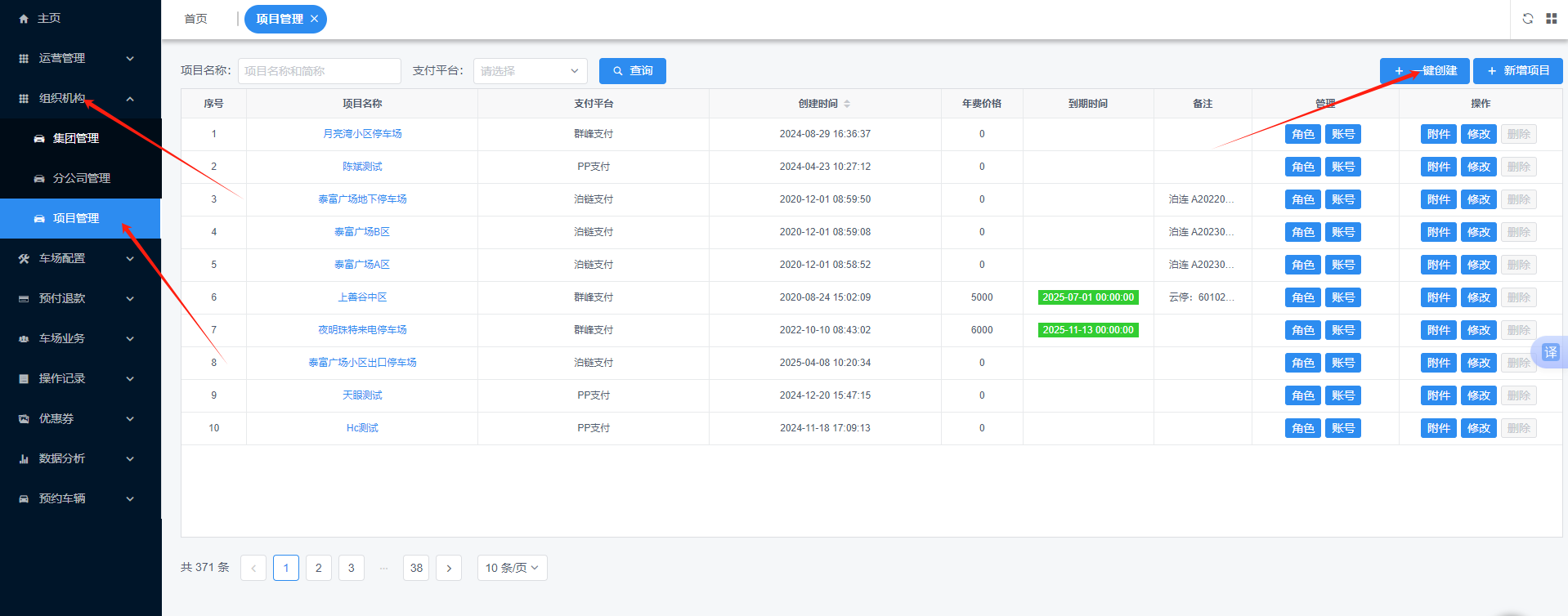Open the grid layout icon at top right
This screenshot has width=1568, height=616.
click(x=1551, y=19)
